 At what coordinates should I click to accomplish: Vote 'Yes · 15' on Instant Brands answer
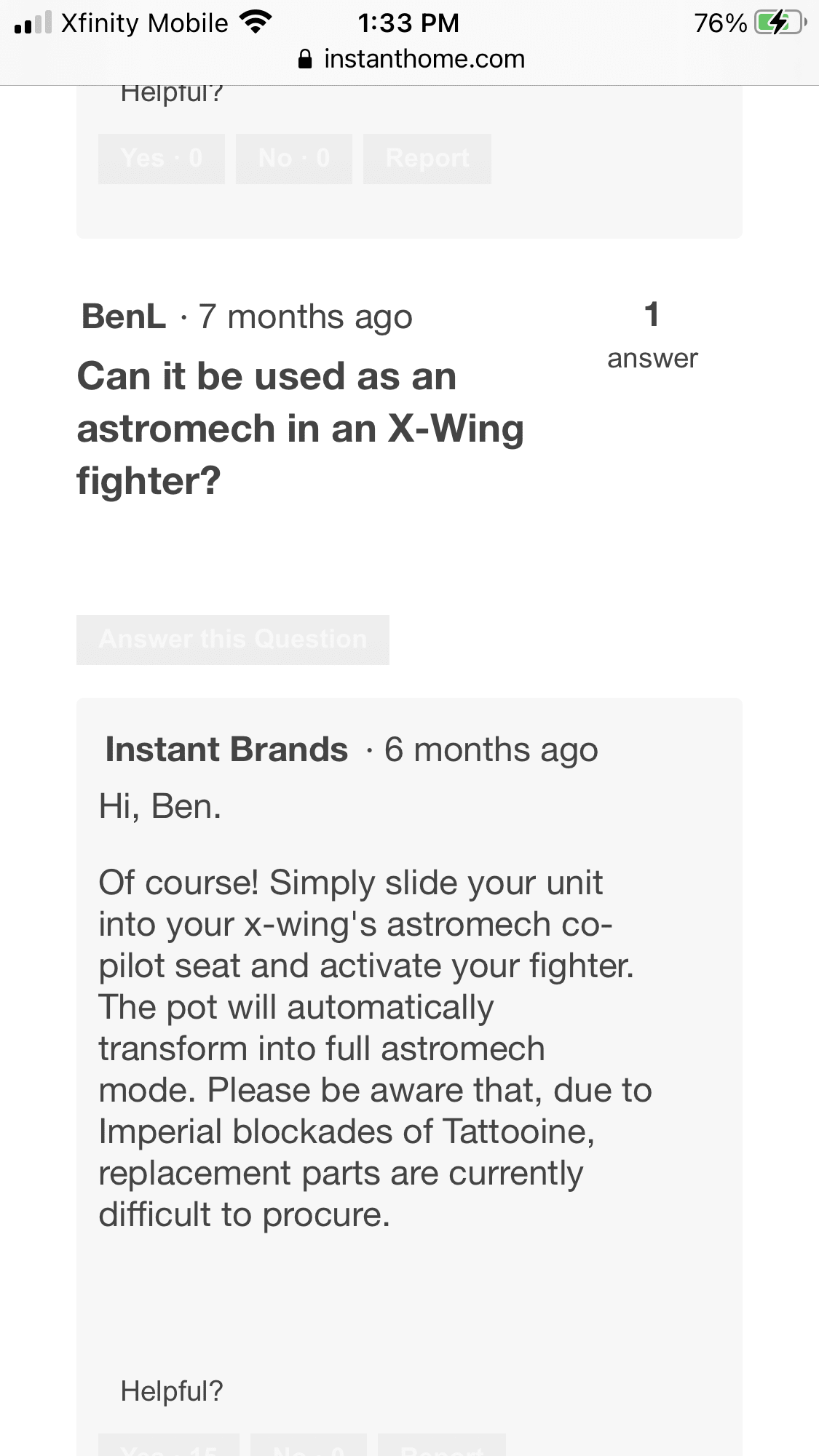(169, 1447)
